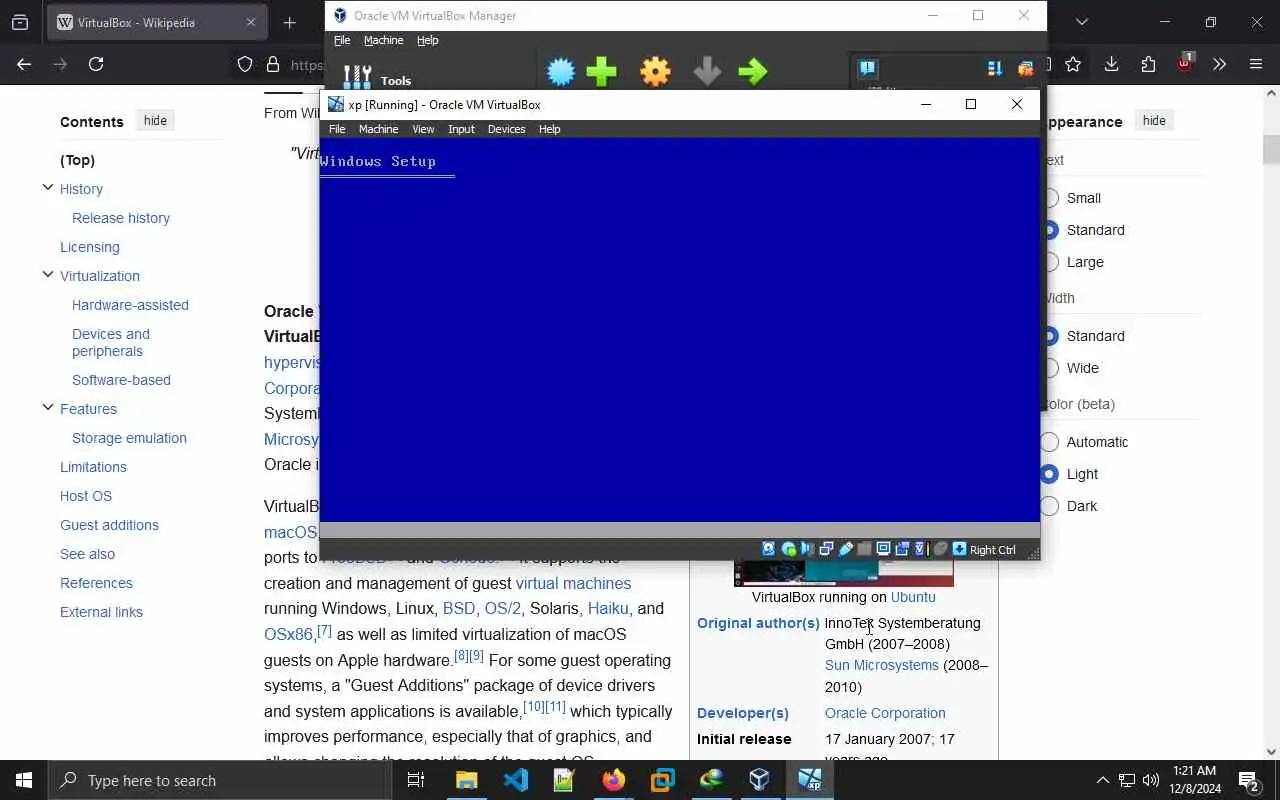This screenshot has height=800, width=1280.
Task: Open the Devices menu in xp VM window
Action: tap(506, 129)
